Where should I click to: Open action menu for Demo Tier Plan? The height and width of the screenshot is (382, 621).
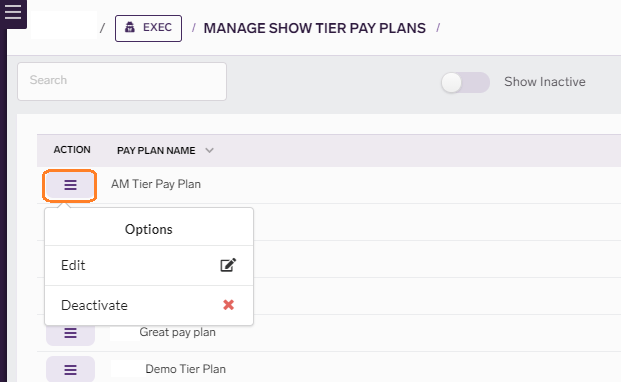(70, 369)
